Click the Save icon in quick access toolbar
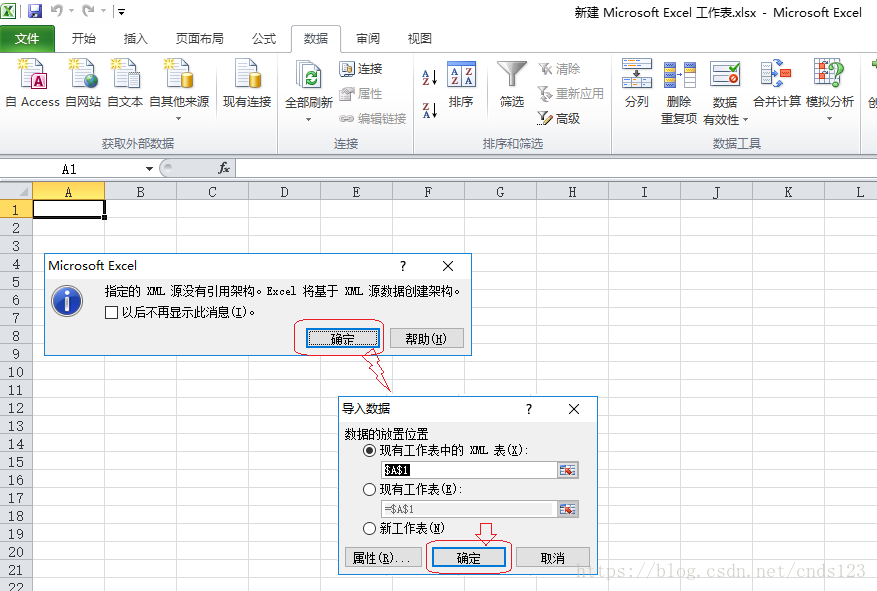The width and height of the screenshot is (877, 591). 35,11
